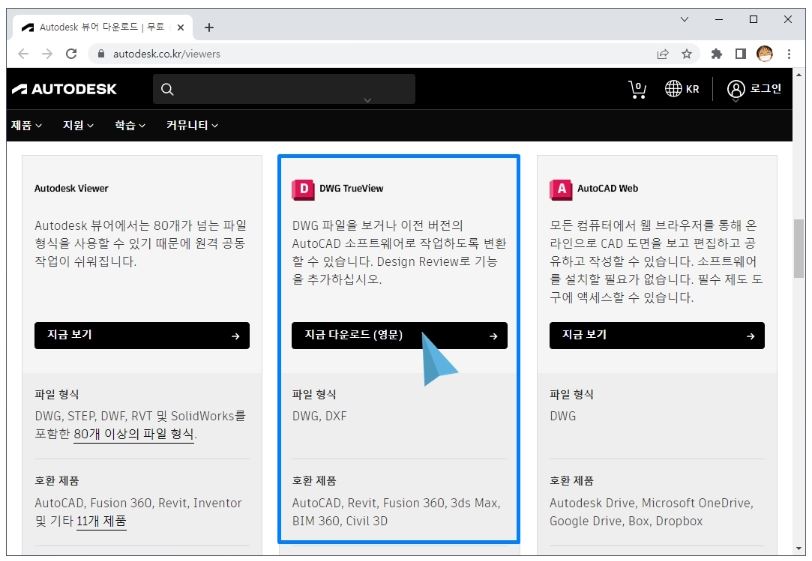Viewport: 812px width, 561px height.
Task: Click the Autodesk Viewer card title
Action: [x=71, y=189]
